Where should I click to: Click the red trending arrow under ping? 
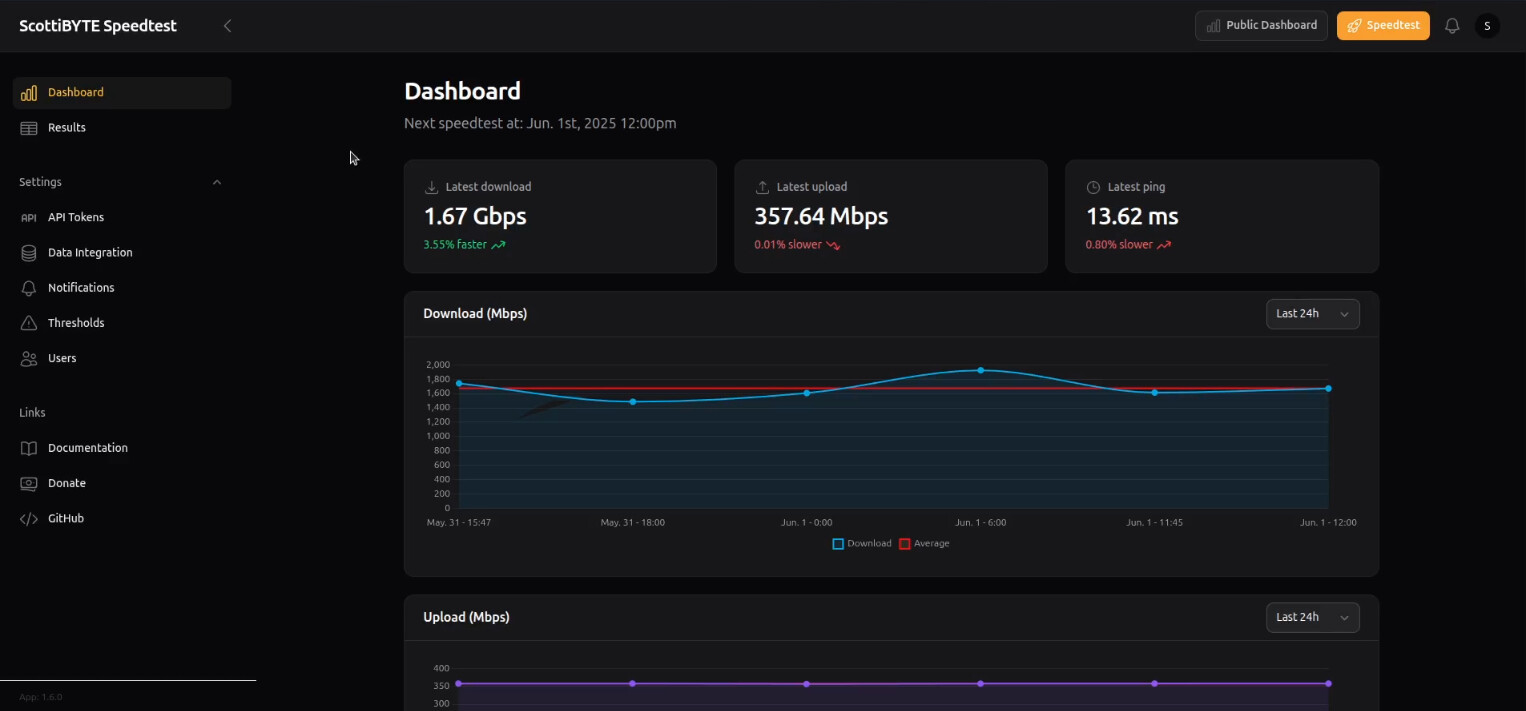1164,245
